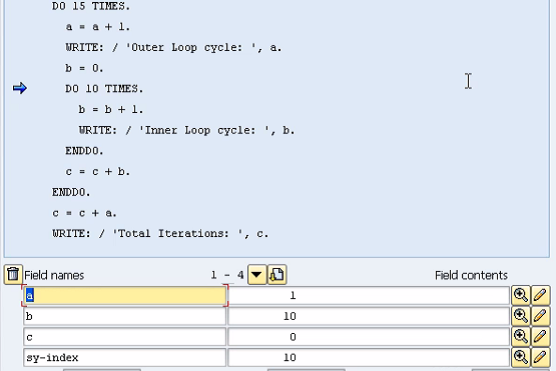This screenshot has height=371, width=556.
Task: Click the 'Total Iterations' WRITE statement
Action: pos(160,234)
